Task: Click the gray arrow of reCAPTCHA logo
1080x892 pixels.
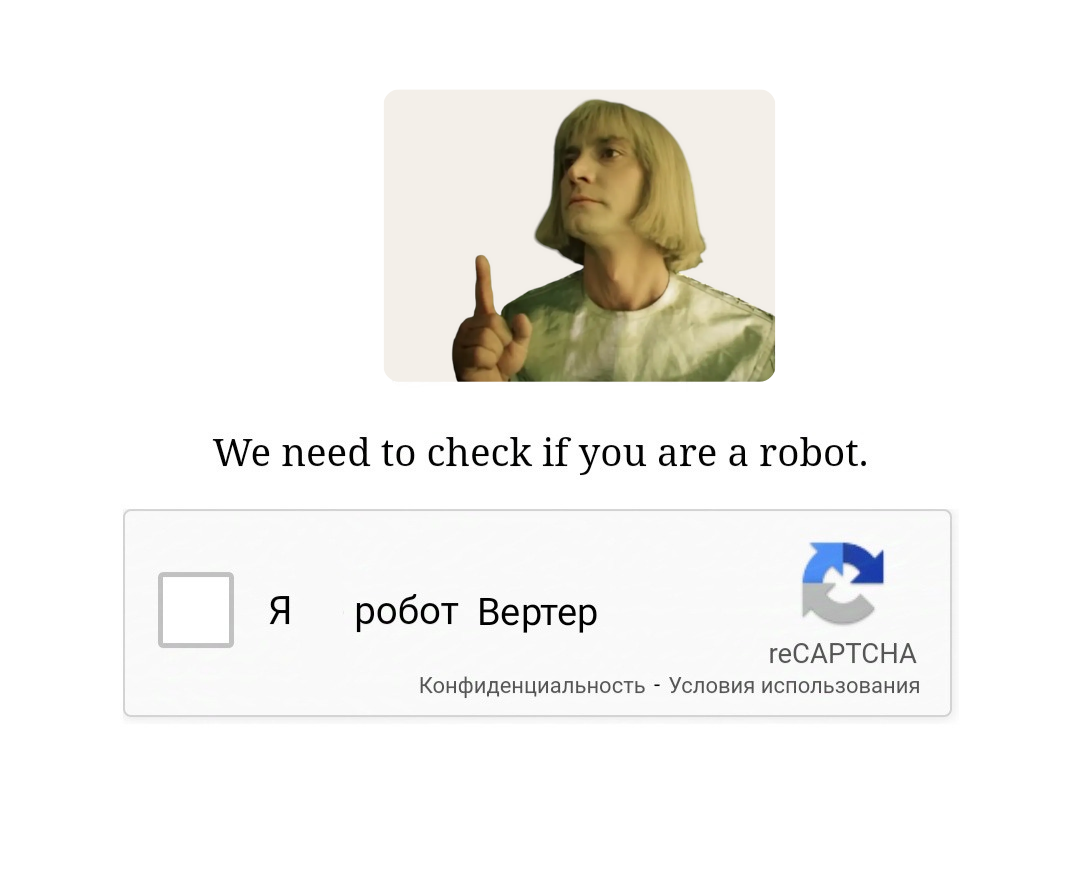Action: click(835, 603)
